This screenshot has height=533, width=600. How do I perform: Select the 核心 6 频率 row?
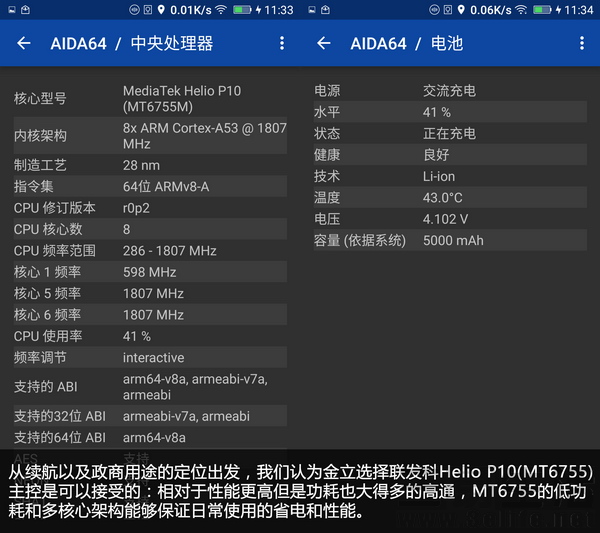click(x=150, y=315)
